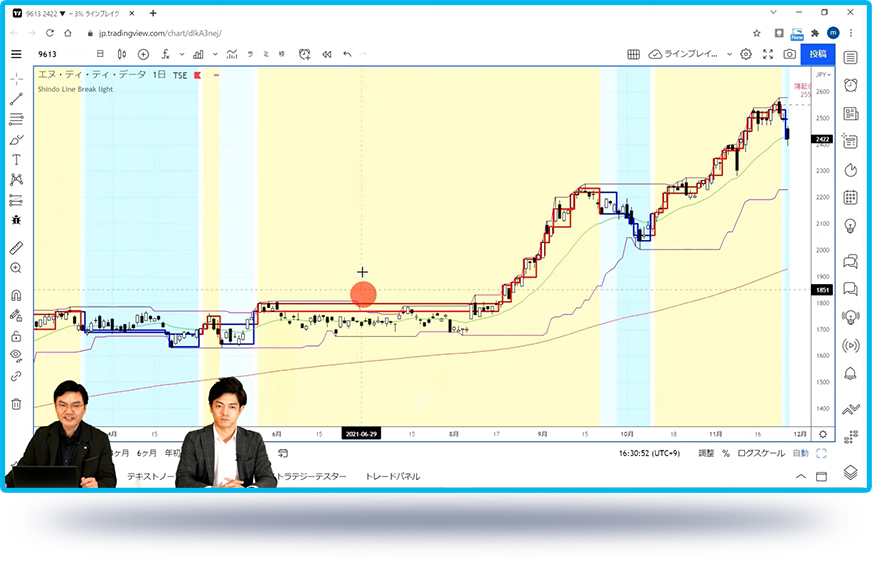Viewport: 872px width, 561px height.
Task: Select the 6ヶ月 date range
Action: [147, 453]
